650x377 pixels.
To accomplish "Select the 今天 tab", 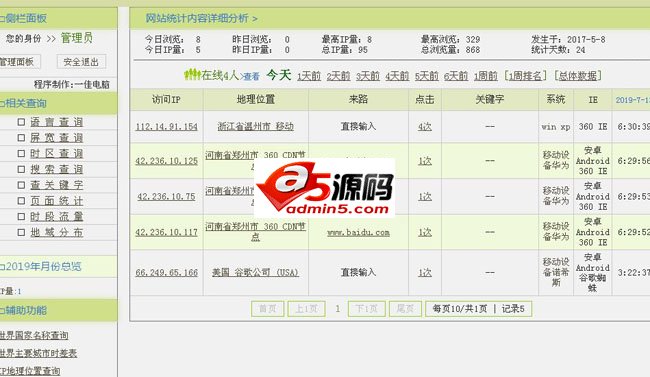I will (x=279, y=75).
